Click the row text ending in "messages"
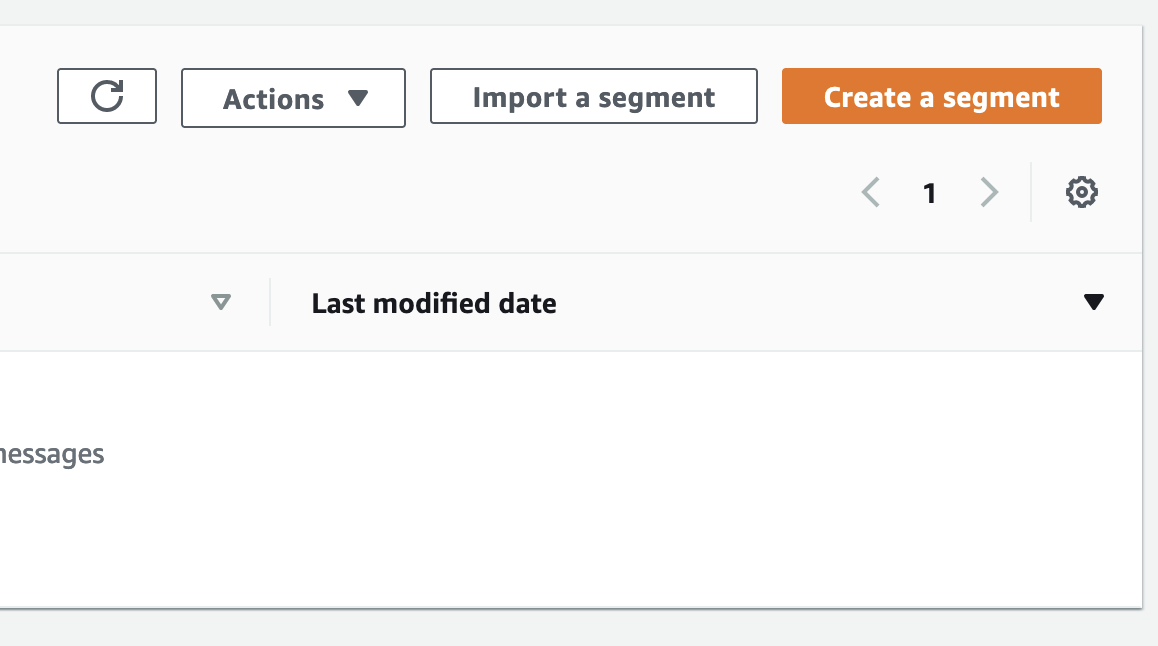This screenshot has height=646, width=1158. tap(52, 454)
